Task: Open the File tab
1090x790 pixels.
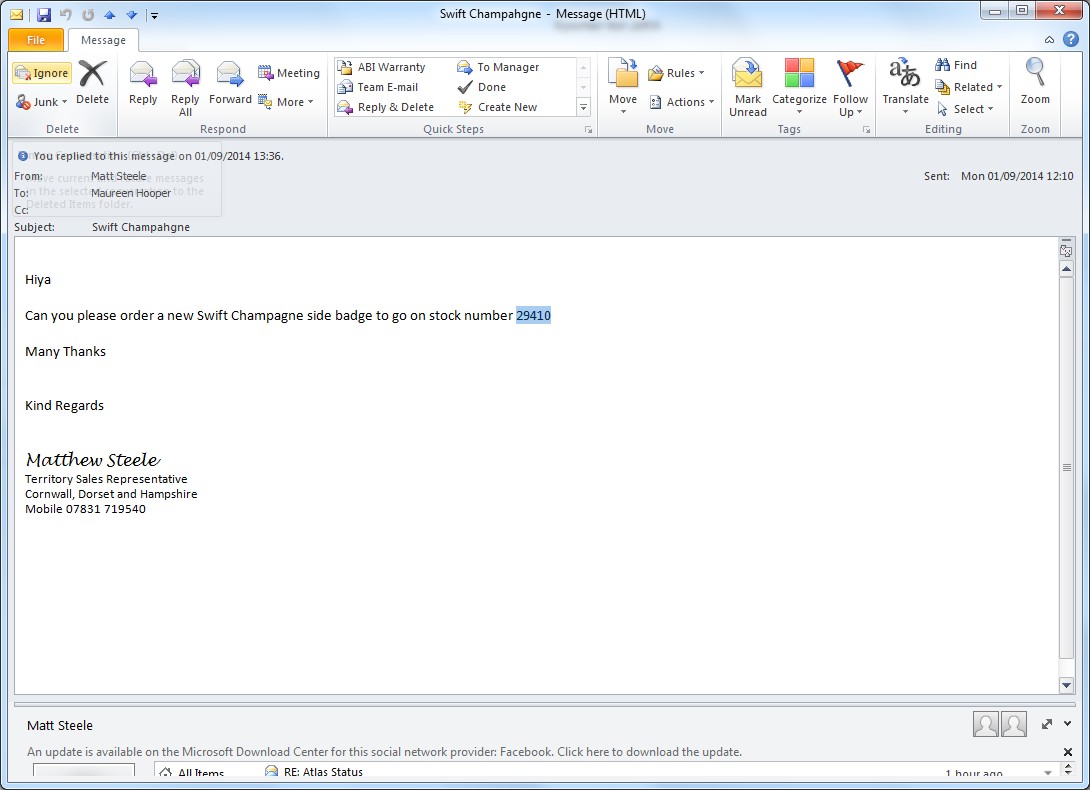Action: point(36,40)
